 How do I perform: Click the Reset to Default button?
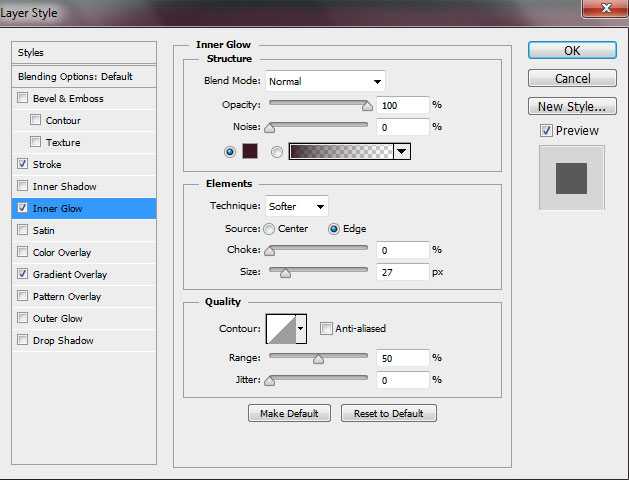(388, 413)
